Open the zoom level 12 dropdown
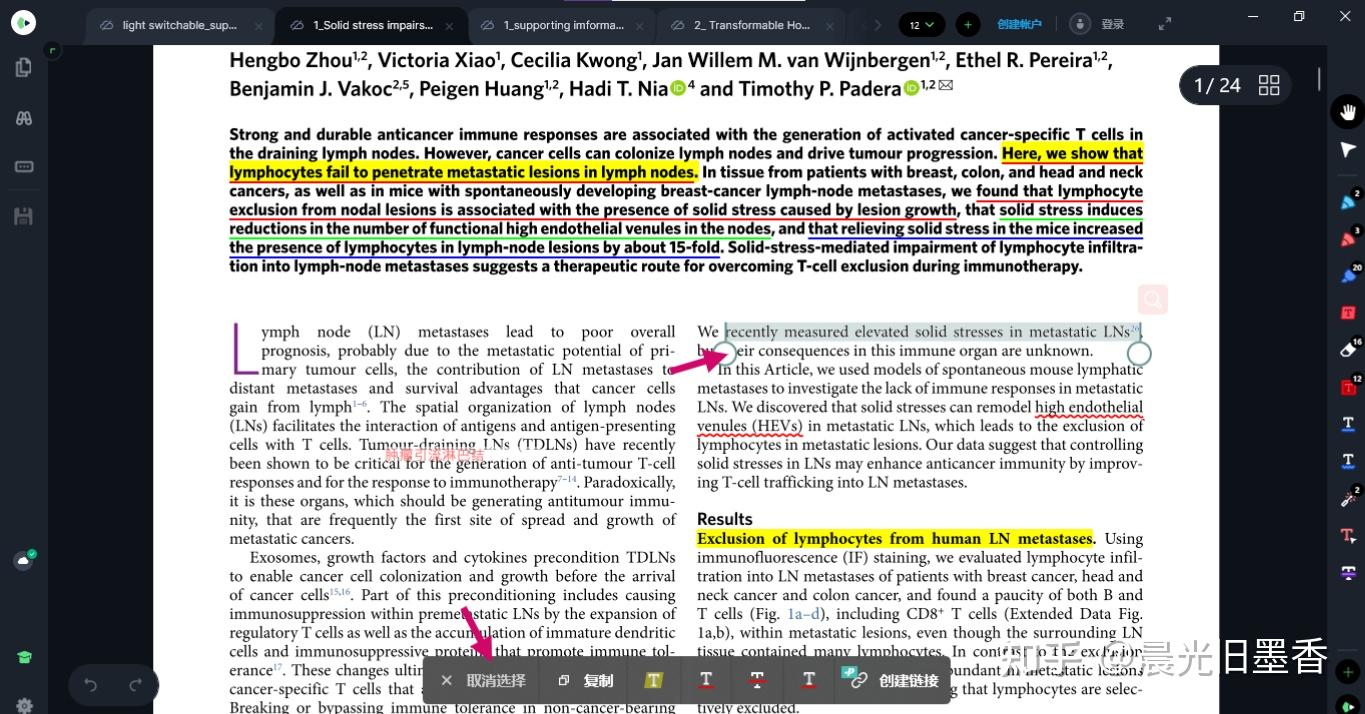Image resolution: width=1365 pixels, height=714 pixels. click(x=921, y=24)
